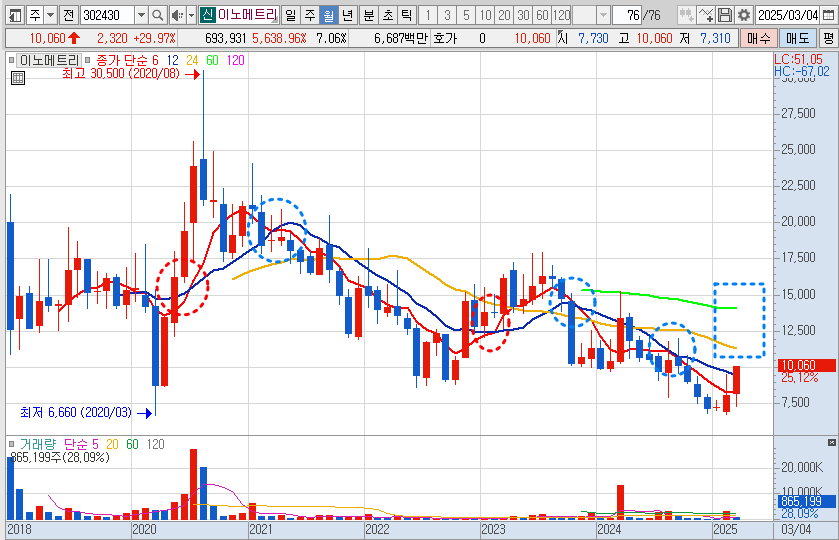839x540 pixels.
Task: Click the 신 badge next to stock name
Action: point(207,15)
